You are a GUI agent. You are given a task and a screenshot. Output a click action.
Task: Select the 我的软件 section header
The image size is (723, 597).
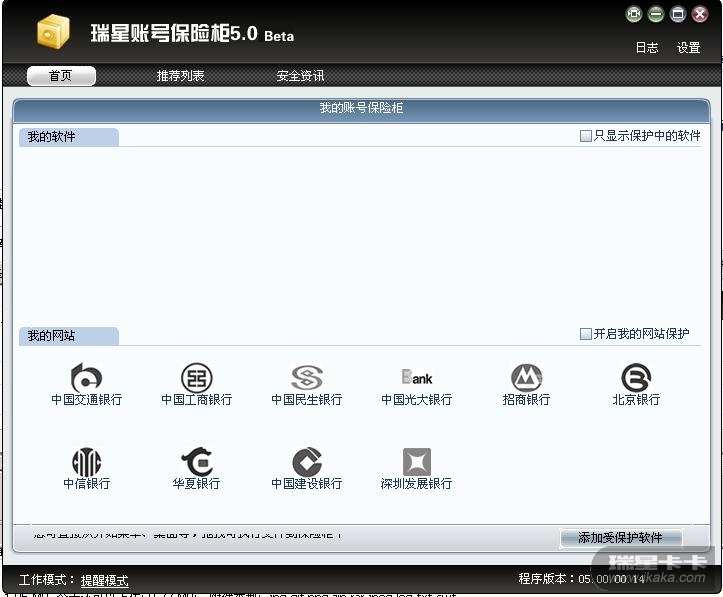pos(69,137)
